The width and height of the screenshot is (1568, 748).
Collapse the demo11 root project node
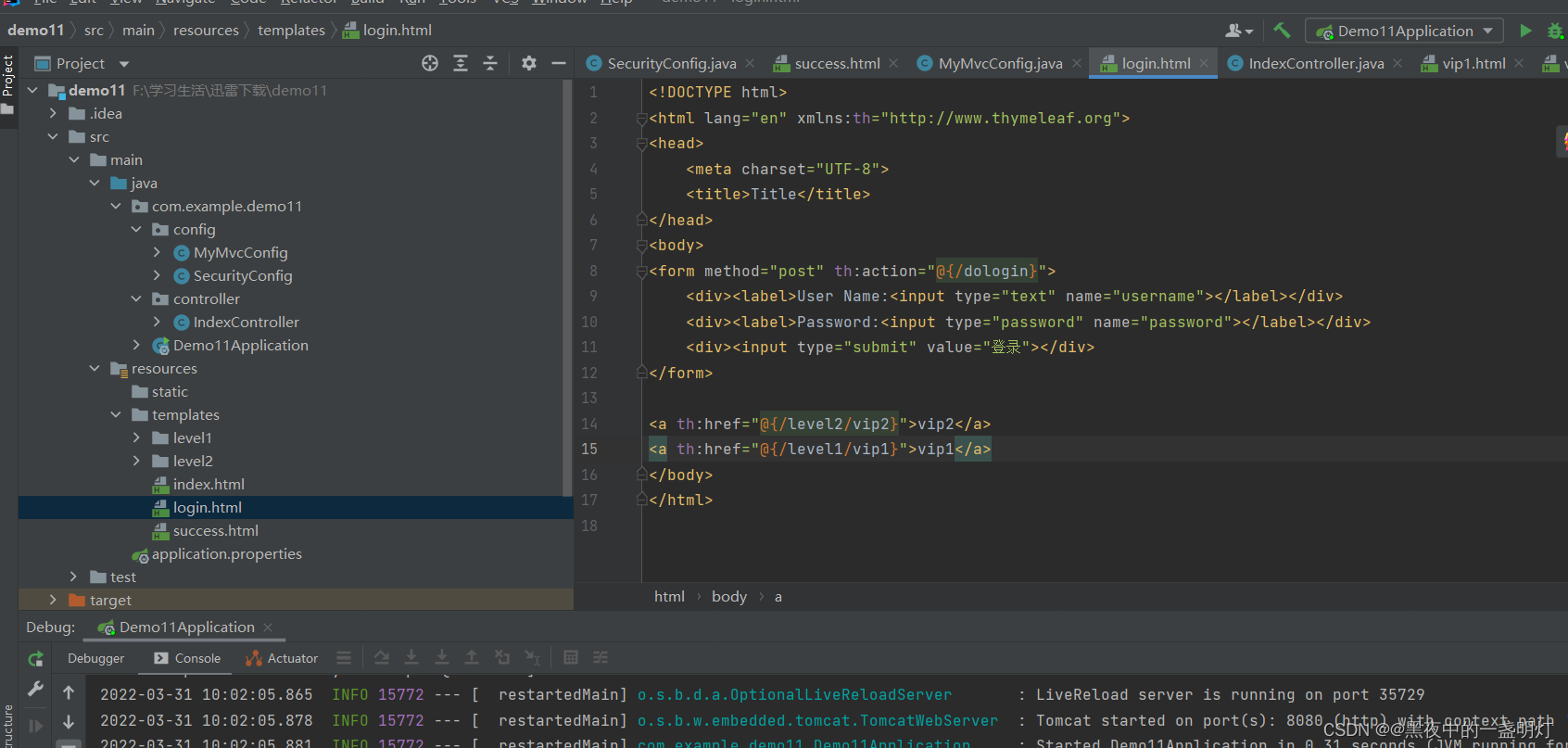[32, 90]
